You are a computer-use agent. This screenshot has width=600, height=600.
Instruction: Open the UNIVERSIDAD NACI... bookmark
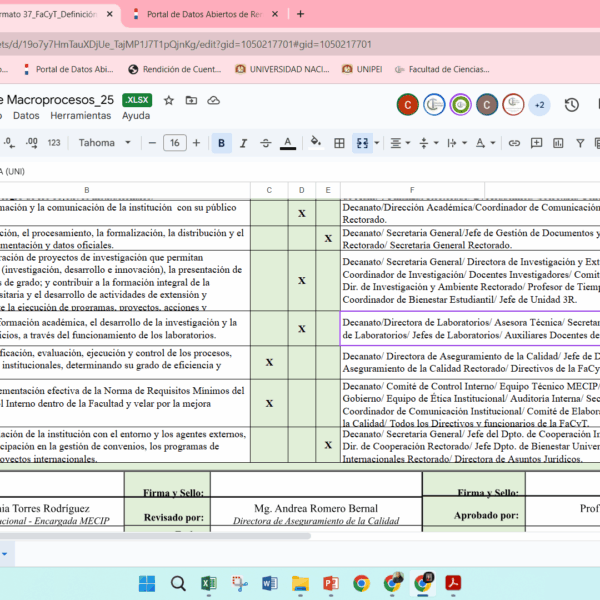click(282, 69)
